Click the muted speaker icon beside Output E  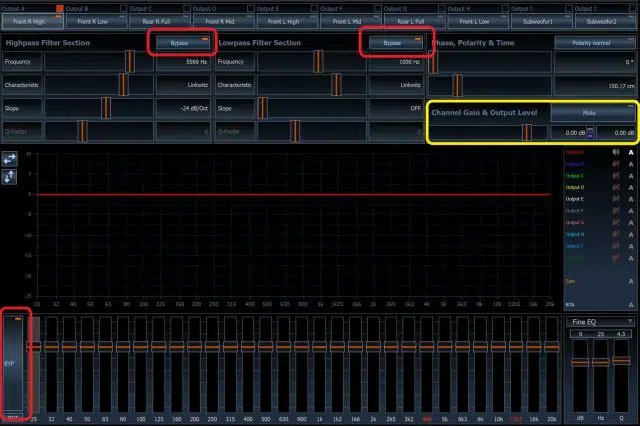pyautogui.click(x=616, y=199)
